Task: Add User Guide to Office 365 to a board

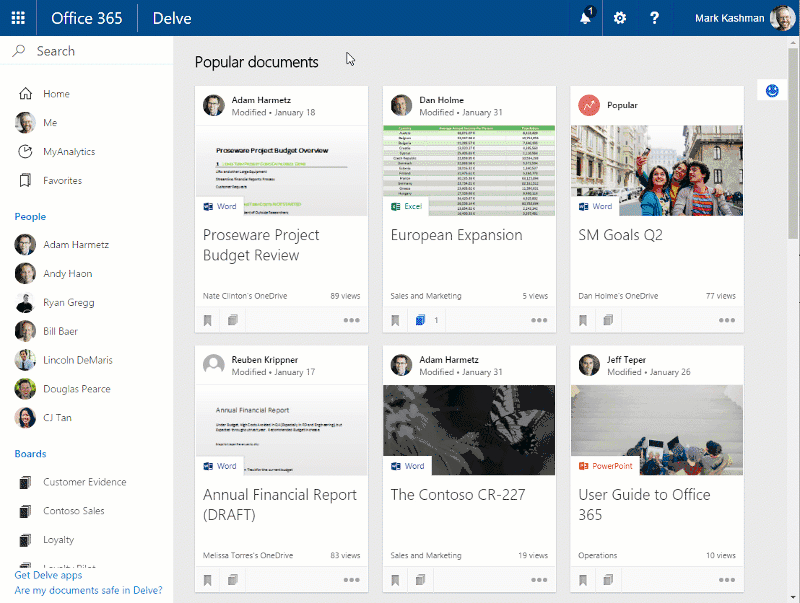Action: [608, 580]
